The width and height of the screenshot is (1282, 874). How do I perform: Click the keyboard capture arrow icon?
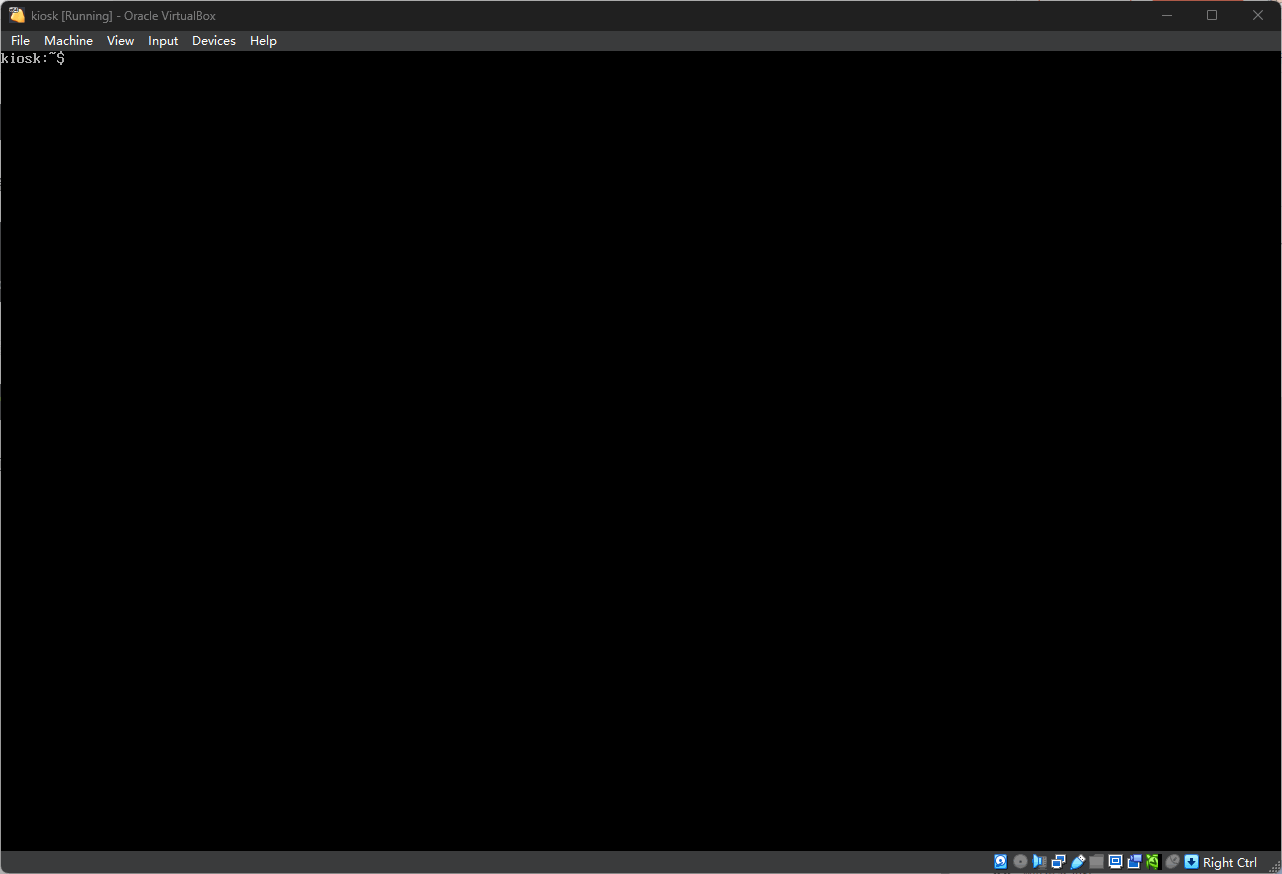(1191, 862)
